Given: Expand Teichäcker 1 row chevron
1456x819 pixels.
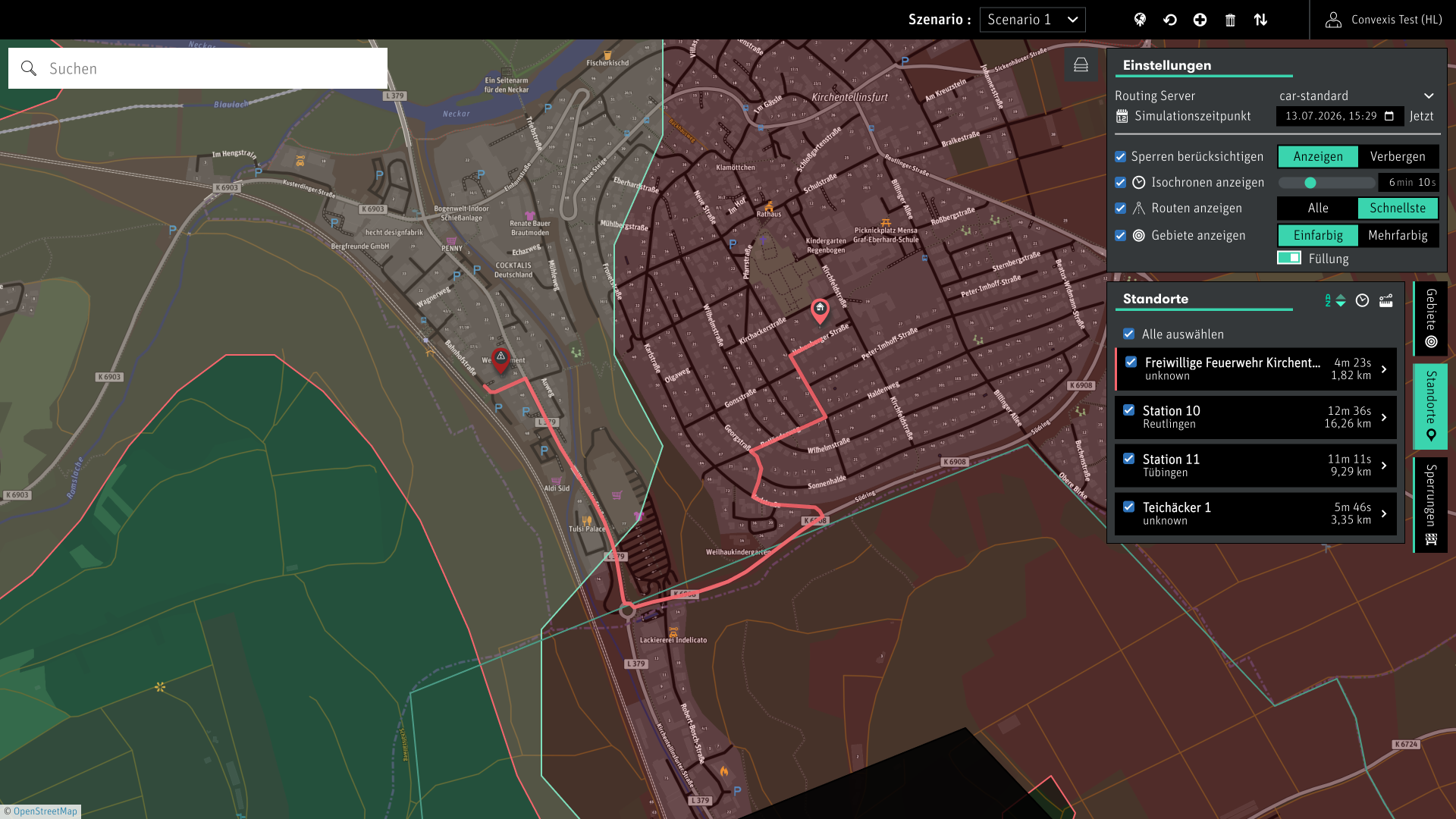Looking at the screenshot, I should pyautogui.click(x=1384, y=513).
